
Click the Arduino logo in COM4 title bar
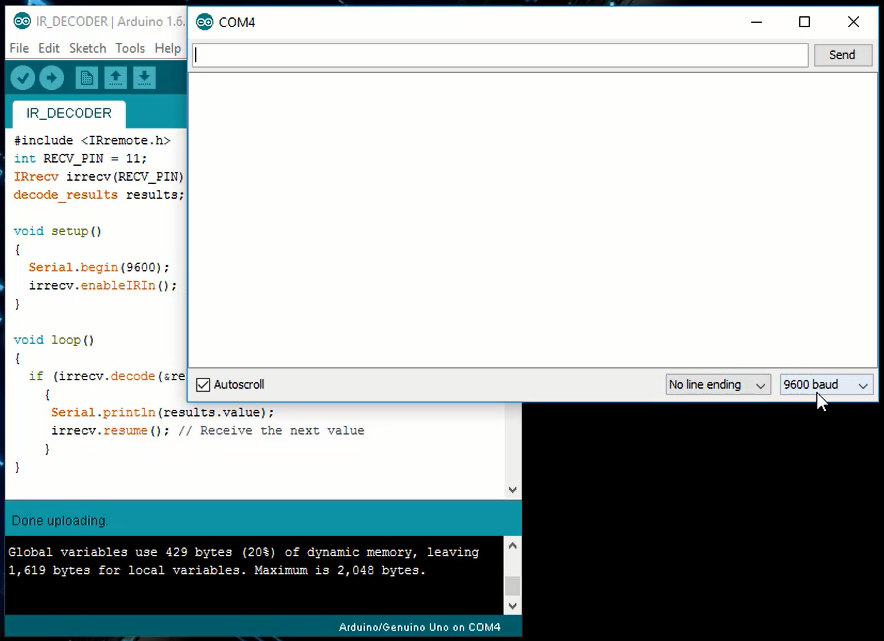205,22
